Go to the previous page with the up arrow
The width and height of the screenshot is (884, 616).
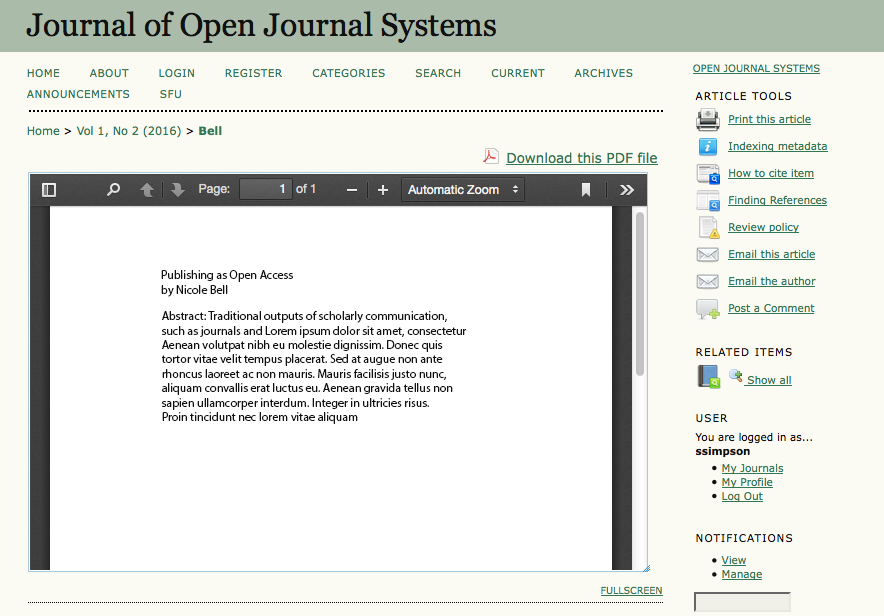(149, 189)
